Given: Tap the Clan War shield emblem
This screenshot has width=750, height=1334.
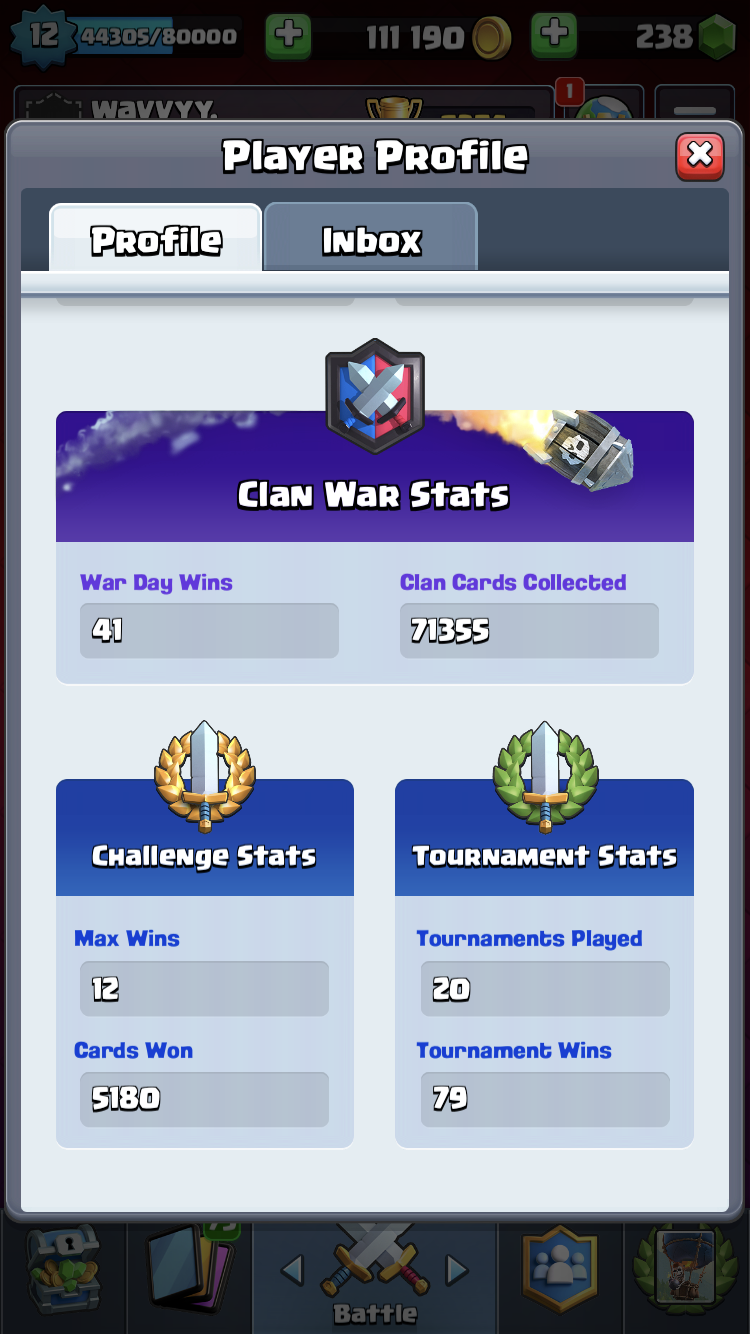Looking at the screenshot, I should [375, 397].
